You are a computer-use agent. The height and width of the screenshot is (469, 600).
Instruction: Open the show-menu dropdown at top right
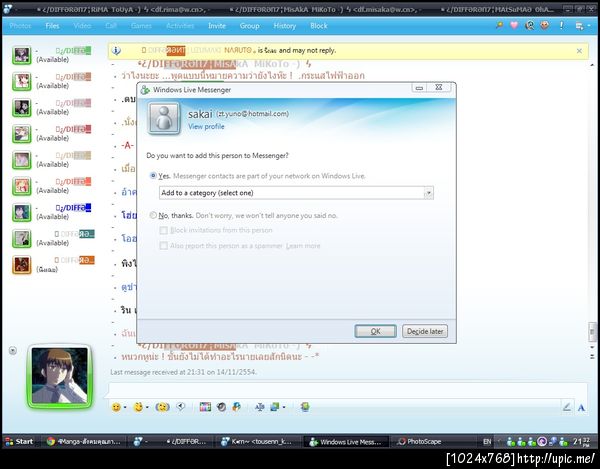tap(581, 26)
